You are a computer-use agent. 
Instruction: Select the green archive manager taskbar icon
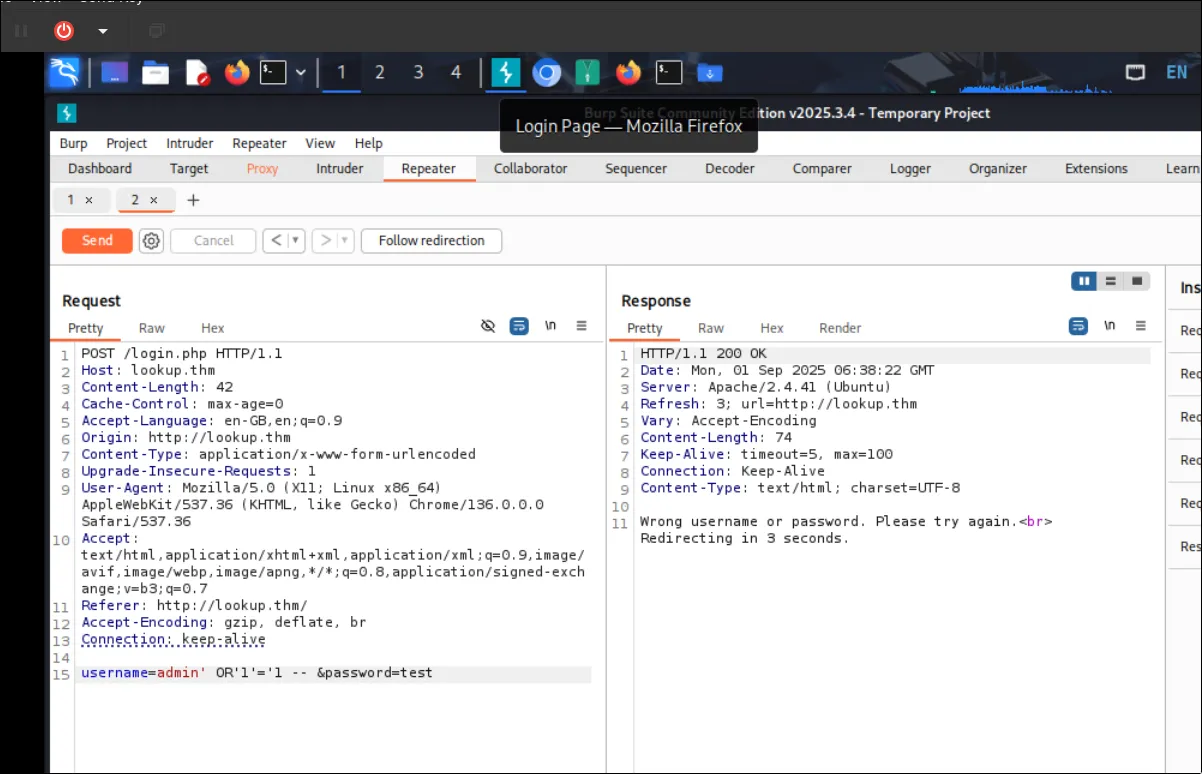click(588, 72)
